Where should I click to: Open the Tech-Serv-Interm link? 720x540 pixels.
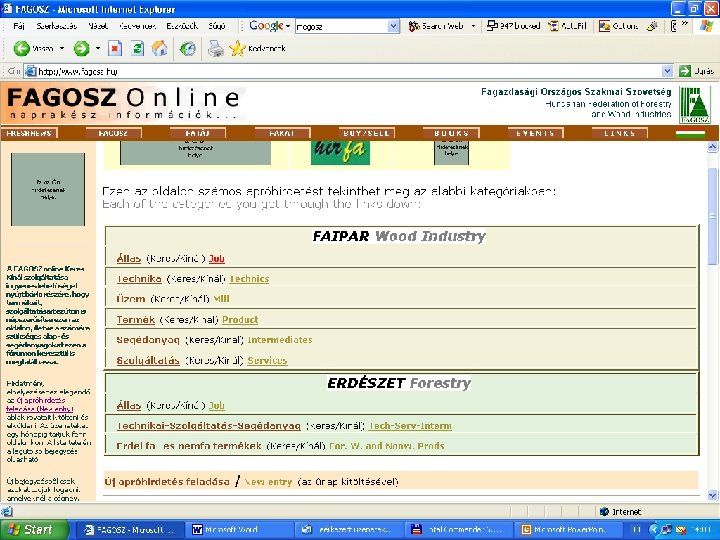click(410, 426)
